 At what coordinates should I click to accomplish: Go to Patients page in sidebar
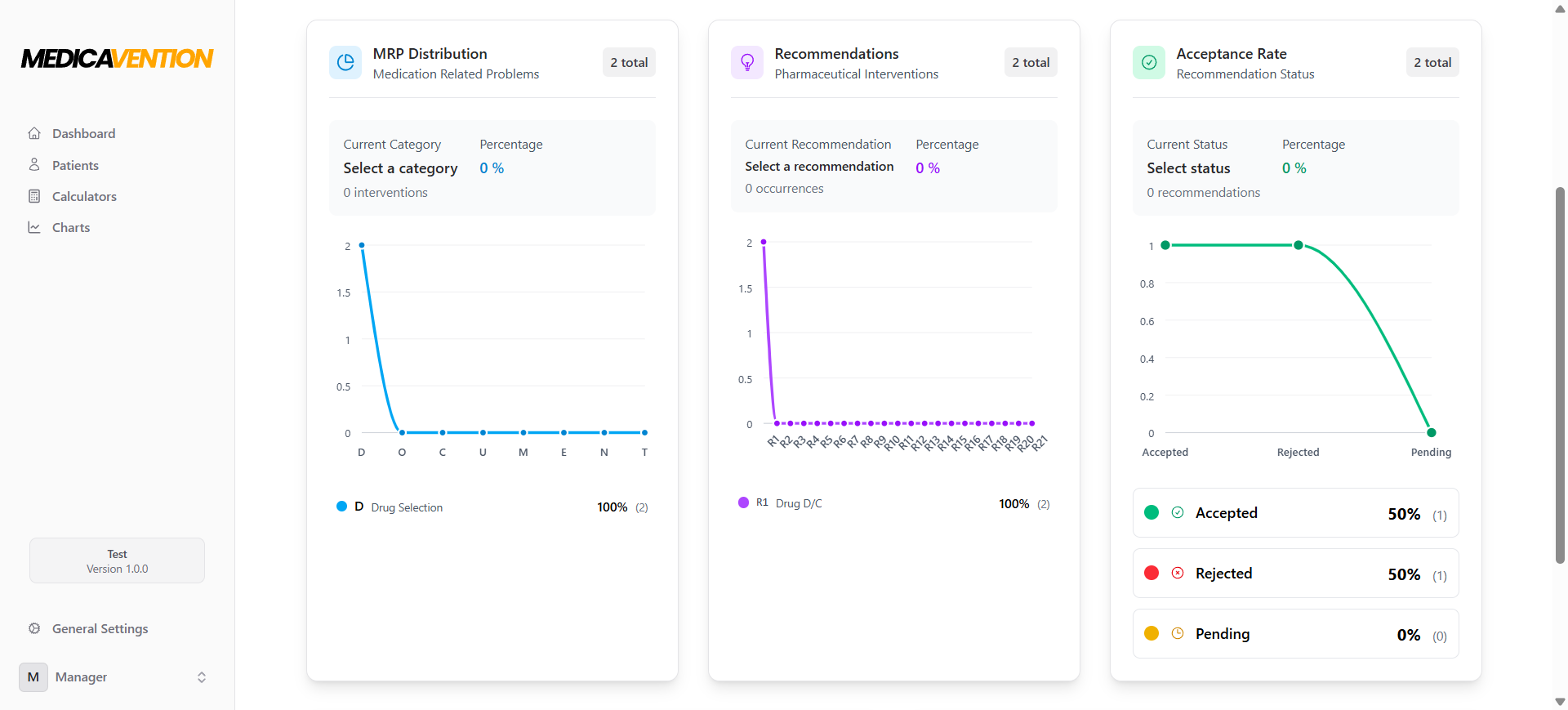[x=75, y=165]
